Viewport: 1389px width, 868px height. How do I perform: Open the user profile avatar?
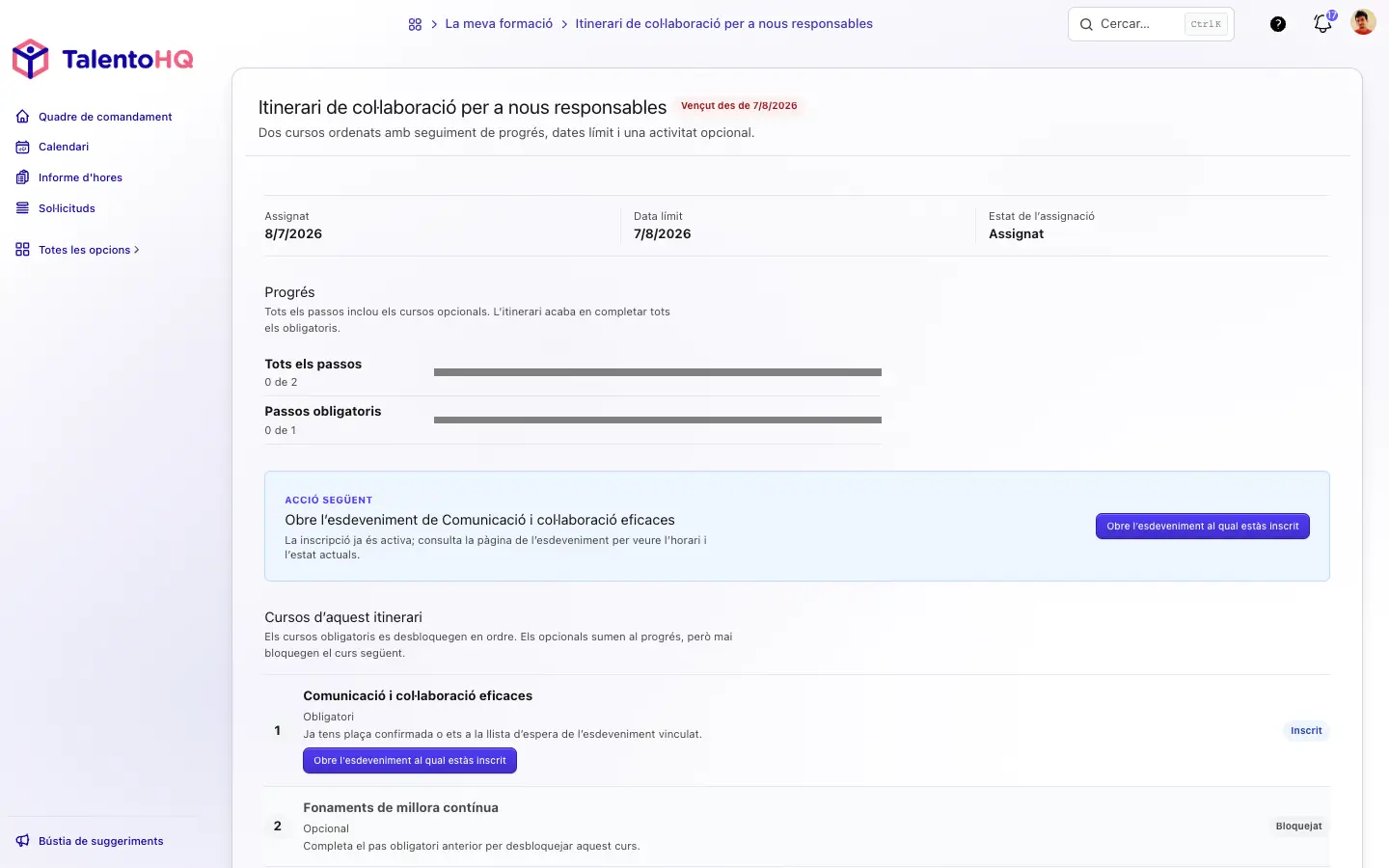1363,23
